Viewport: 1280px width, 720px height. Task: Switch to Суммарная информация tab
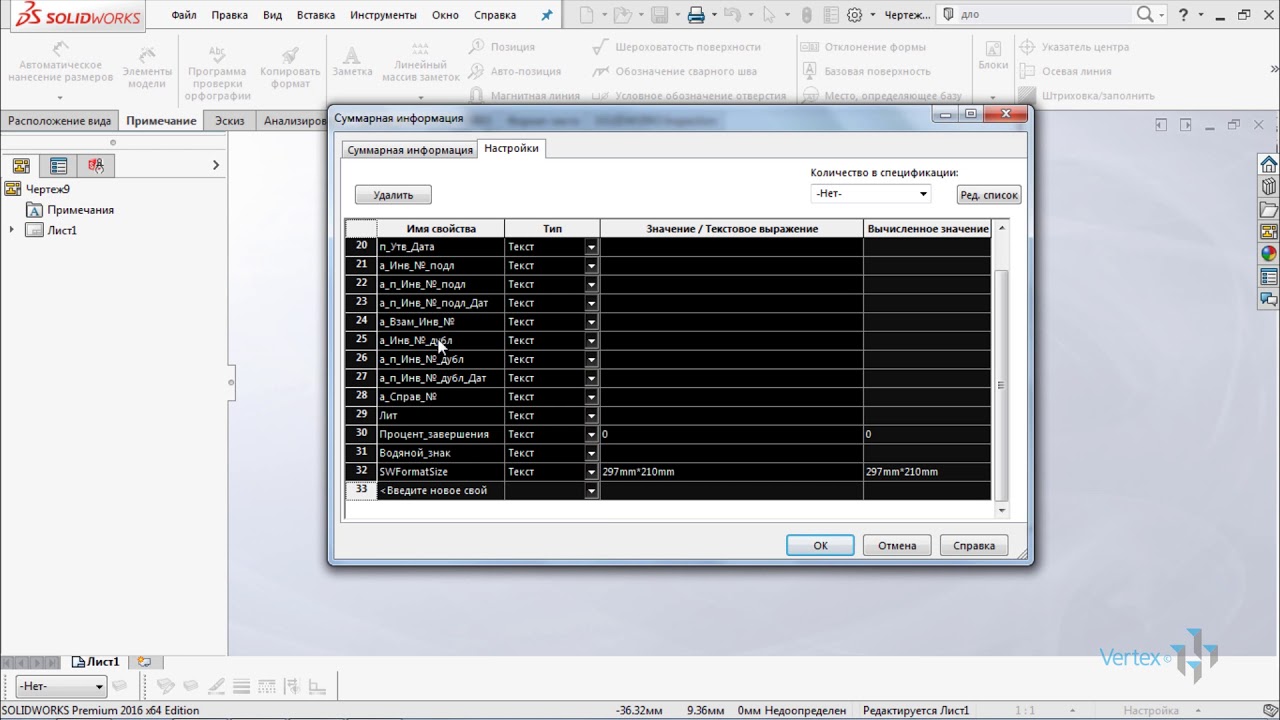(x=410, y=150)
